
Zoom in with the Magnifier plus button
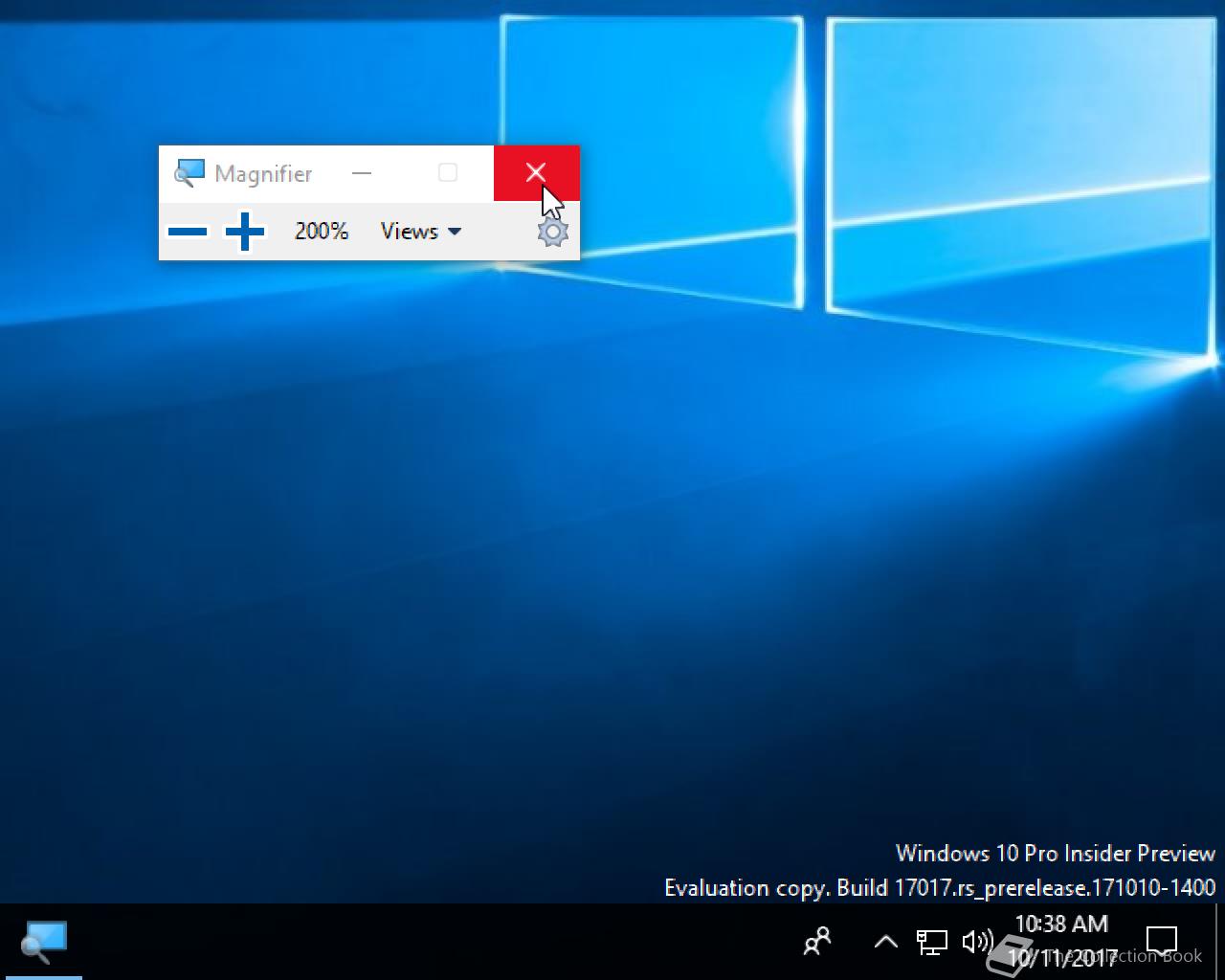[245, 232]
